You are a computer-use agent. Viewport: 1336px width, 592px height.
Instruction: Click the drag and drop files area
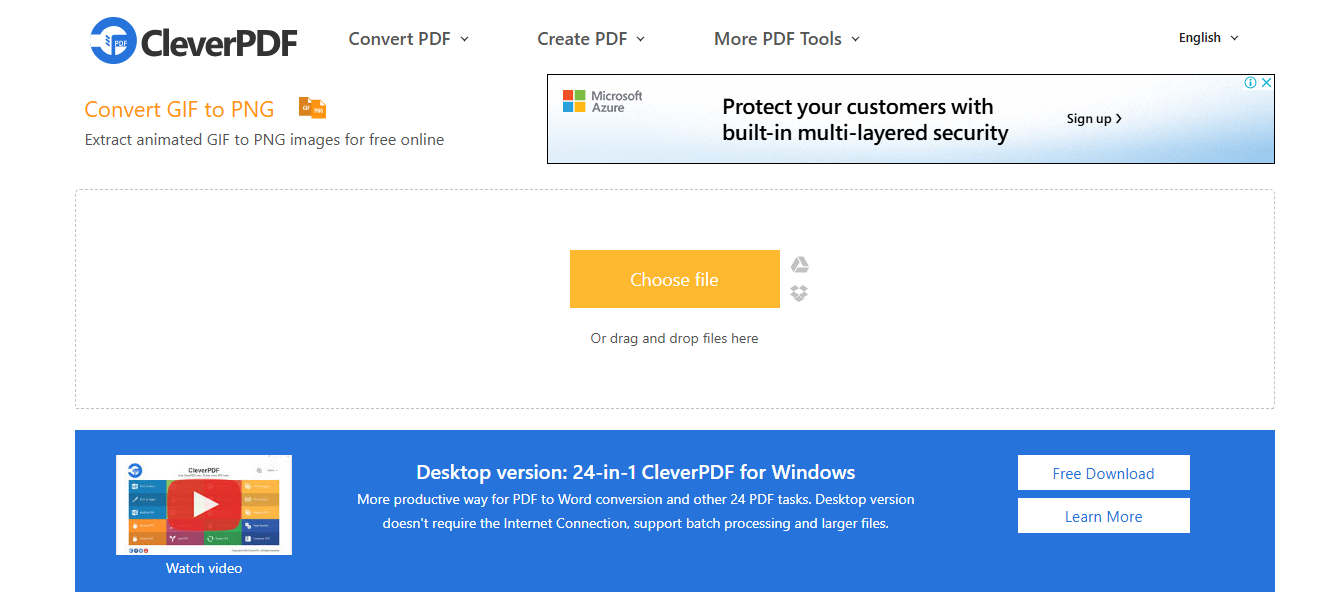675,299
